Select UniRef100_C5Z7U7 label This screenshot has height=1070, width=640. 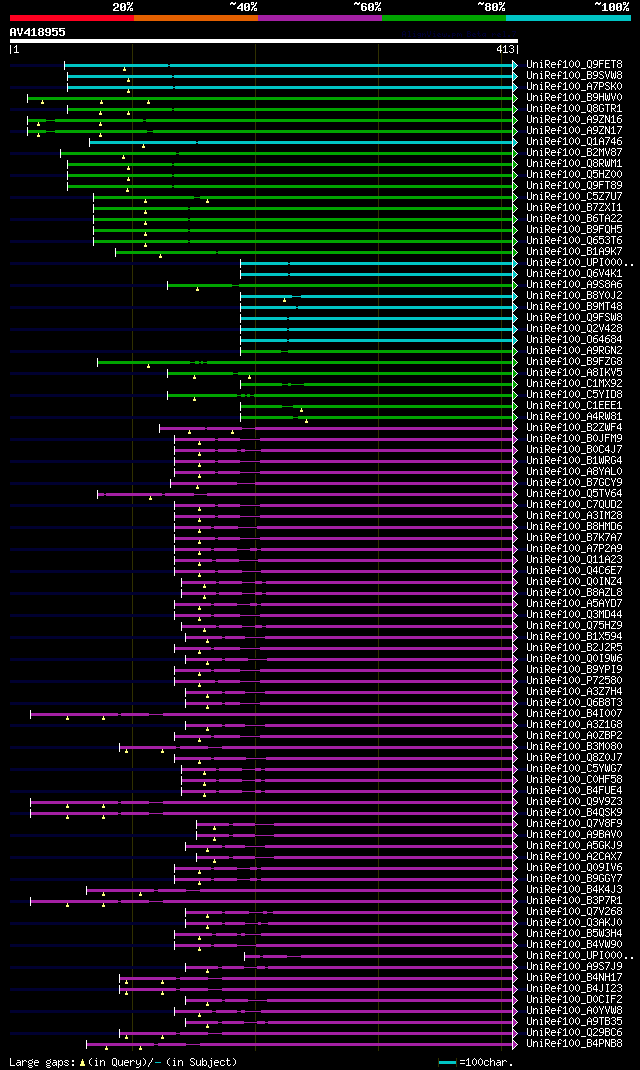point(574,197)
